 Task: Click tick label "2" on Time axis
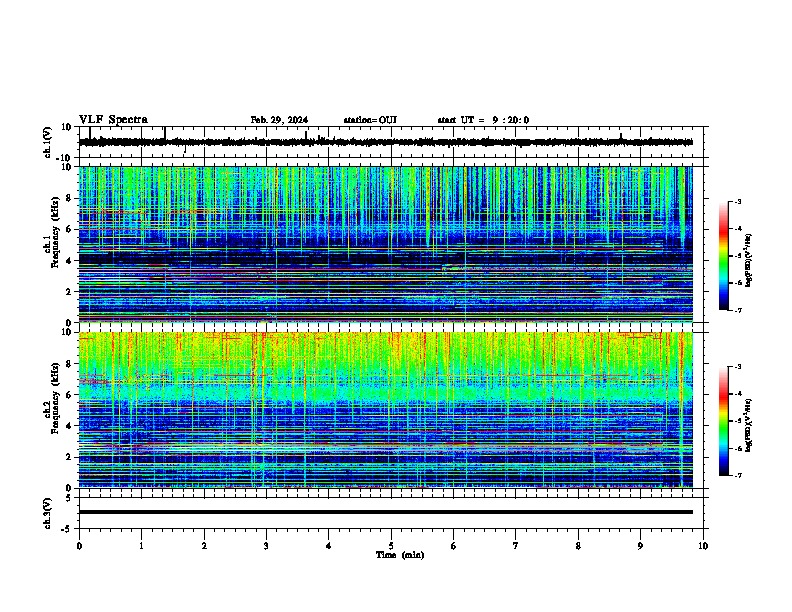coord(204,546)
